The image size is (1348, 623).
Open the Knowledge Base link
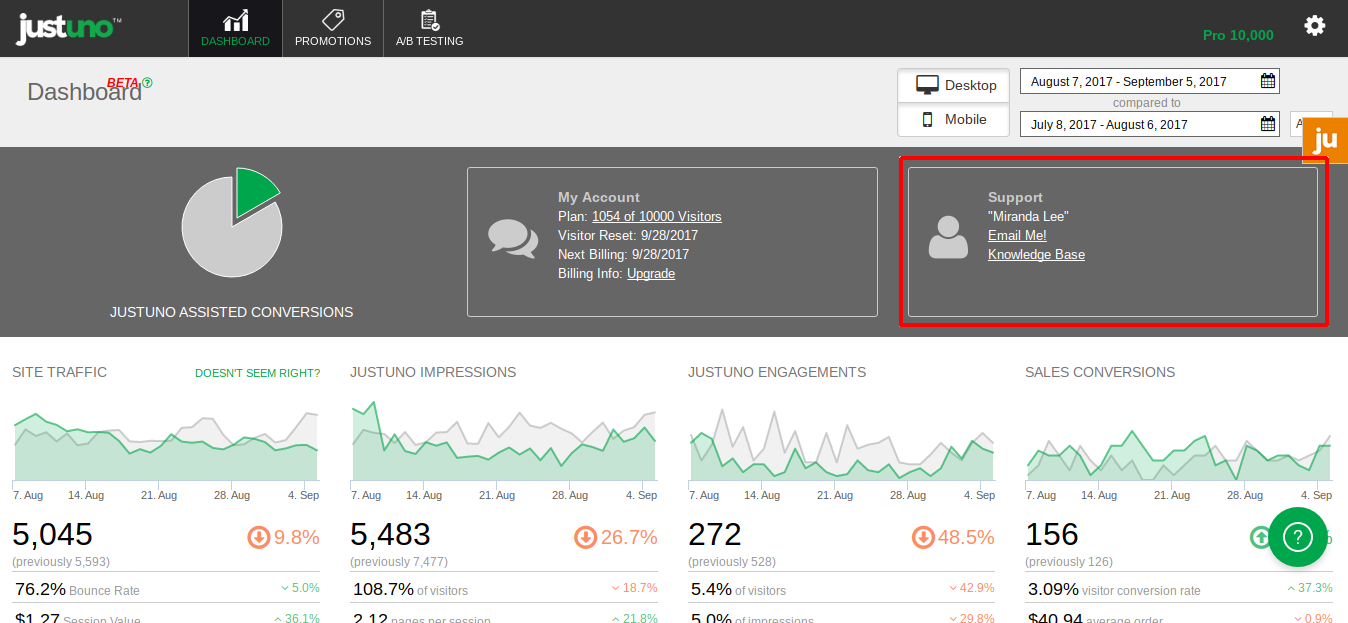point(1036,254)
